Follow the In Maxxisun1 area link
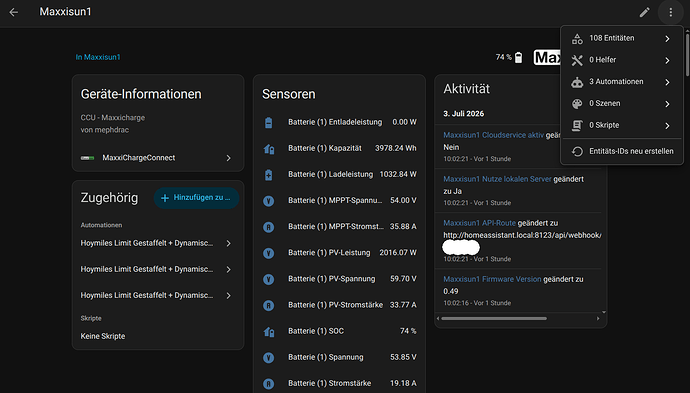Screen dimensions: 690x393 tap(98, 57)
